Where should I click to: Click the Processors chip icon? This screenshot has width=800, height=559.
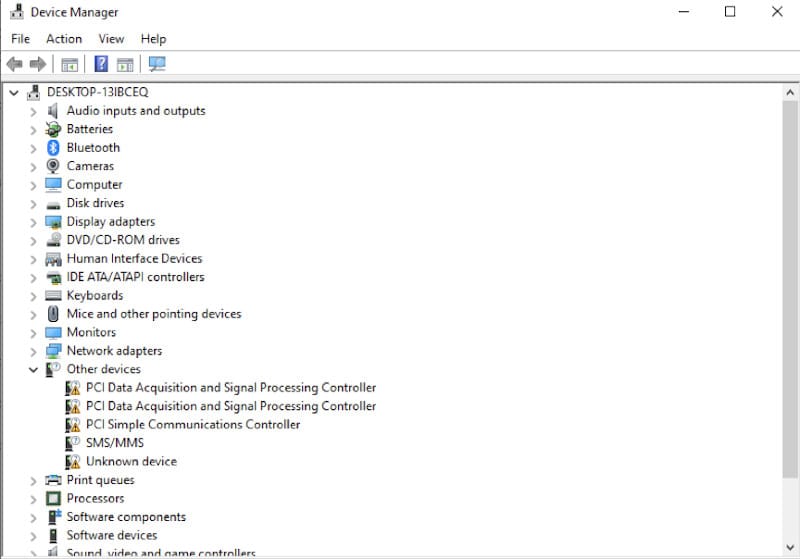tap(53, 498)
